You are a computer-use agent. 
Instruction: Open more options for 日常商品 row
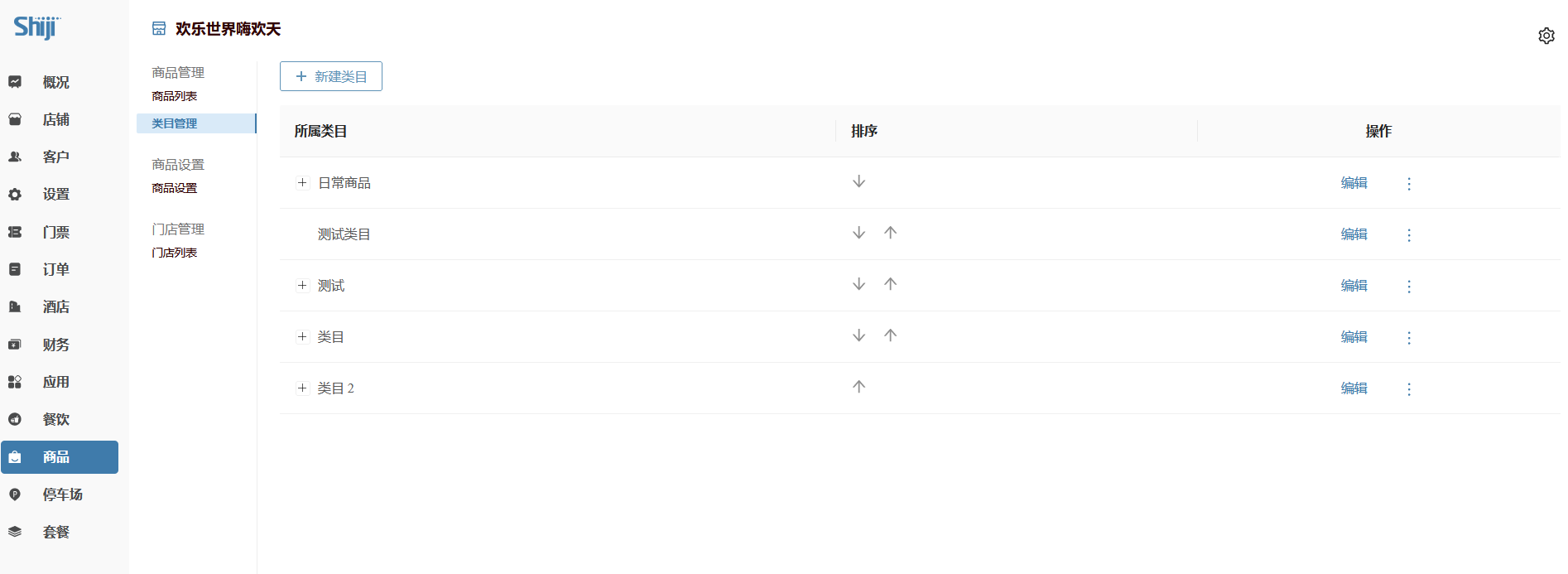click(x=1408, y=184)
